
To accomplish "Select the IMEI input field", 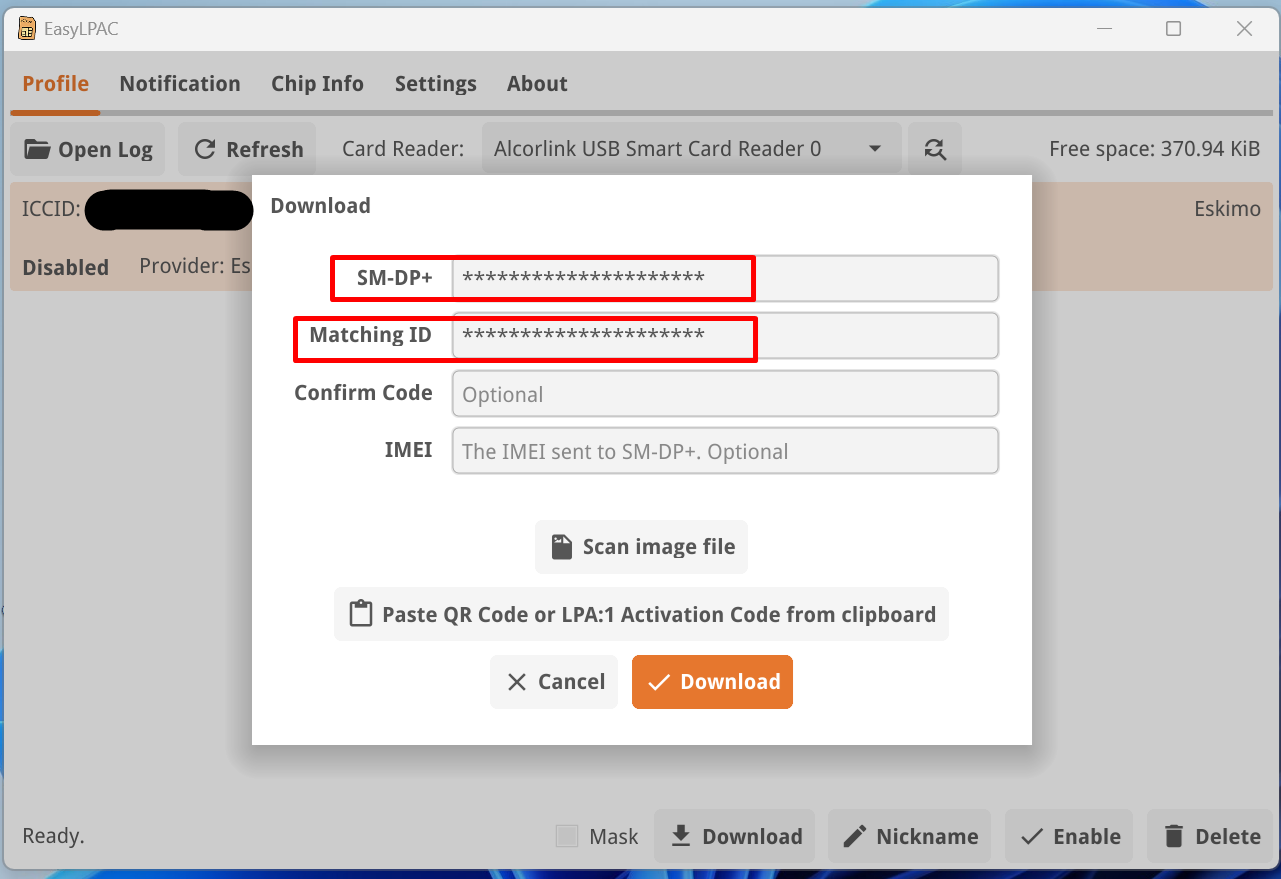I will [724, 451].
